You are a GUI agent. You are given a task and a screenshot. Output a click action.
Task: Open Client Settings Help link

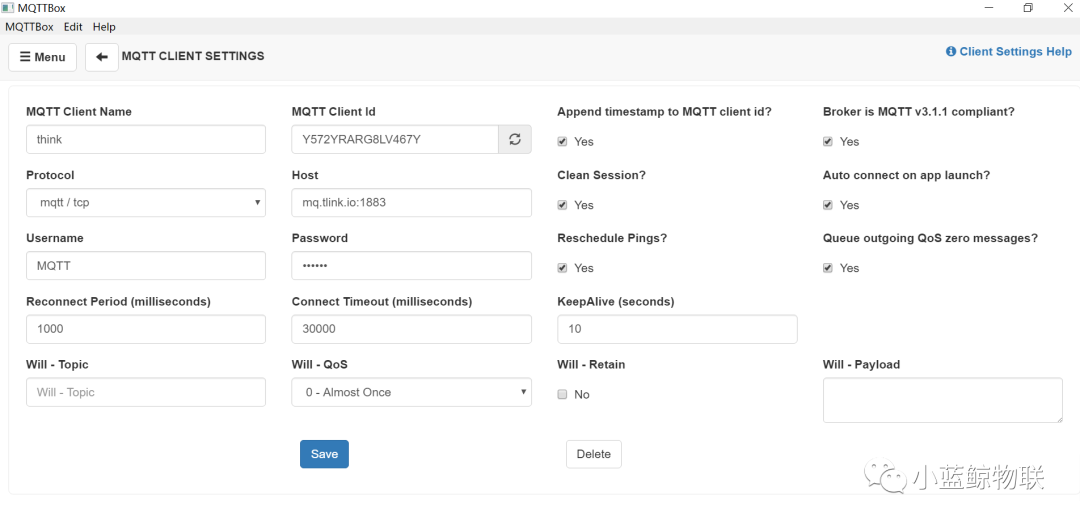1008,52
